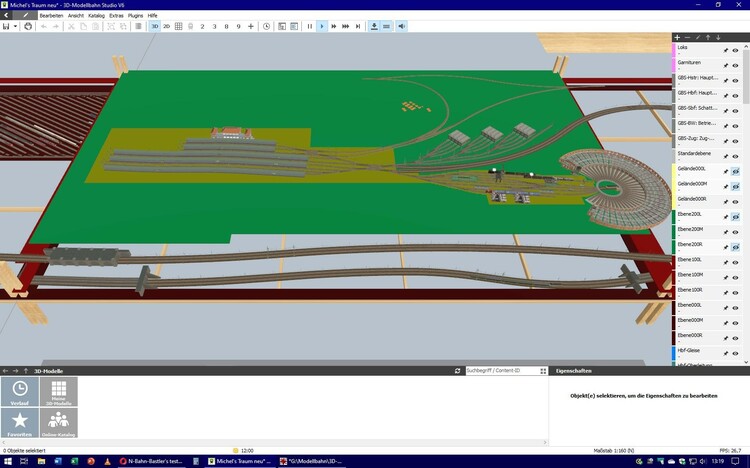750x468 pixels.
Task: Toggle sound speaker icon
Action: tap(402, 26)
